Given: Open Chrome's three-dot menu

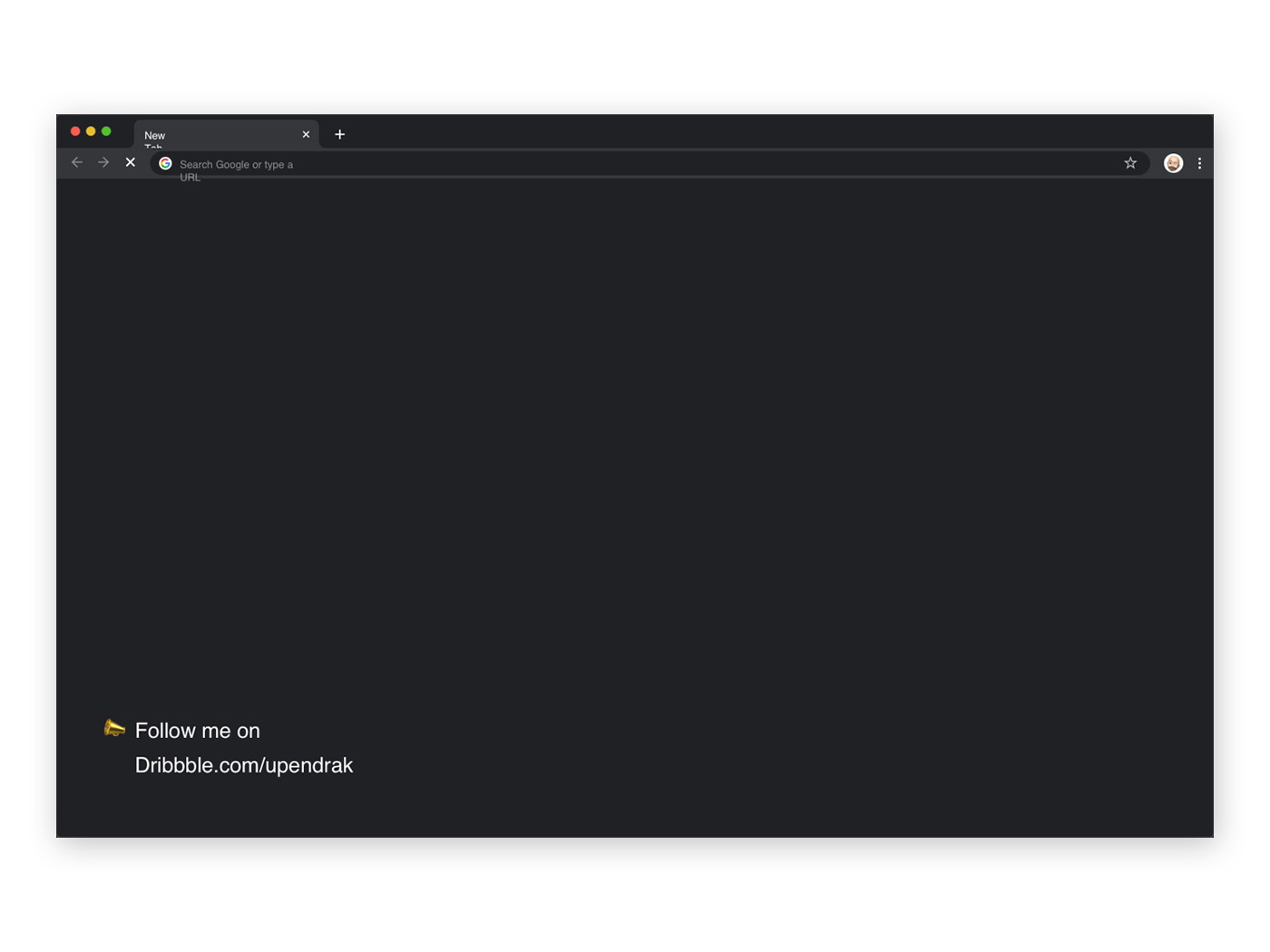Looking at the screenshot, I should [1199, 163].
